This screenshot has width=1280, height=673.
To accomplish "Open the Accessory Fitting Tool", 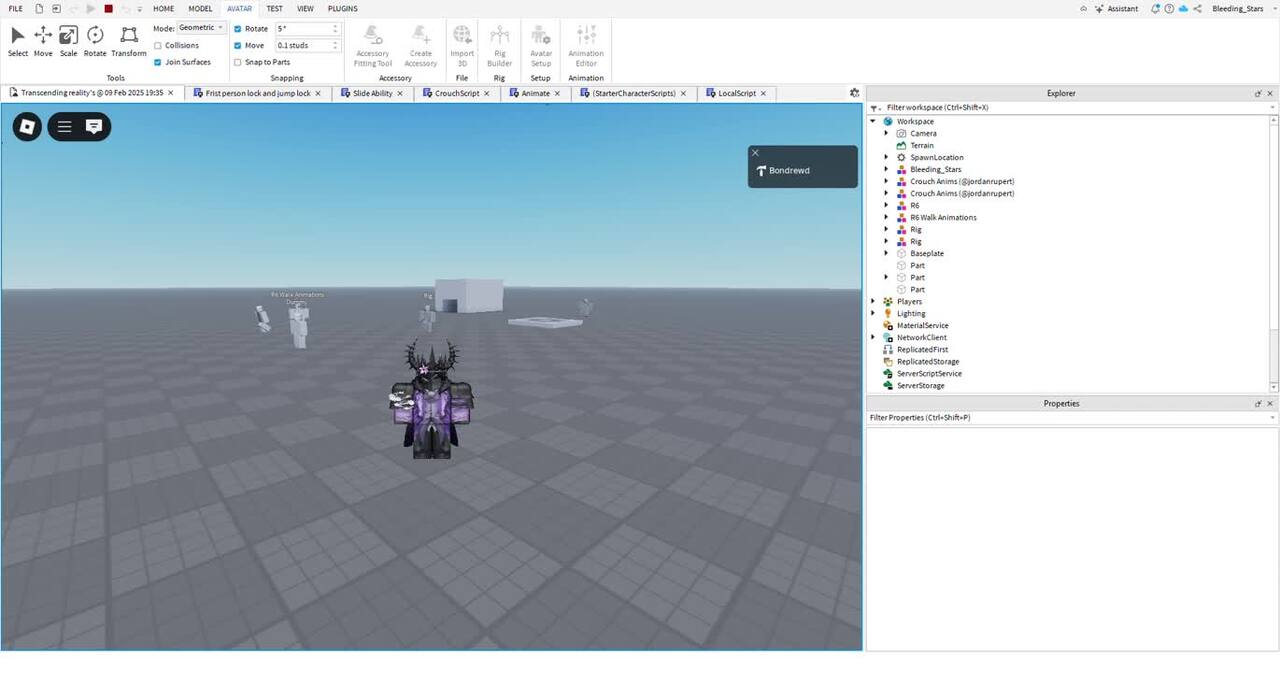I will [372, 46].
